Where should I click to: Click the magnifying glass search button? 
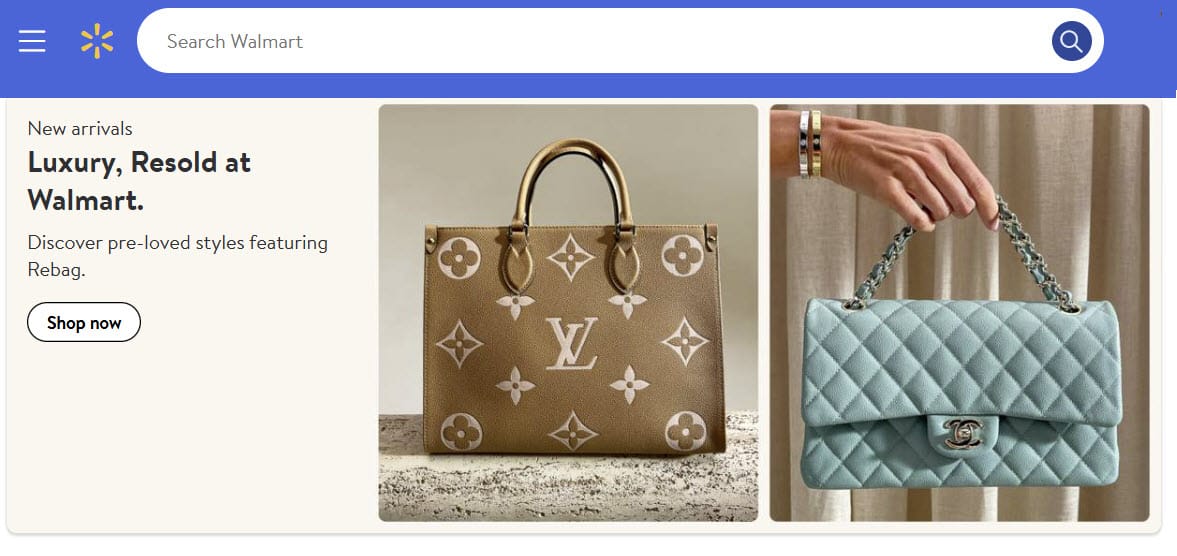click(1071, 41)
